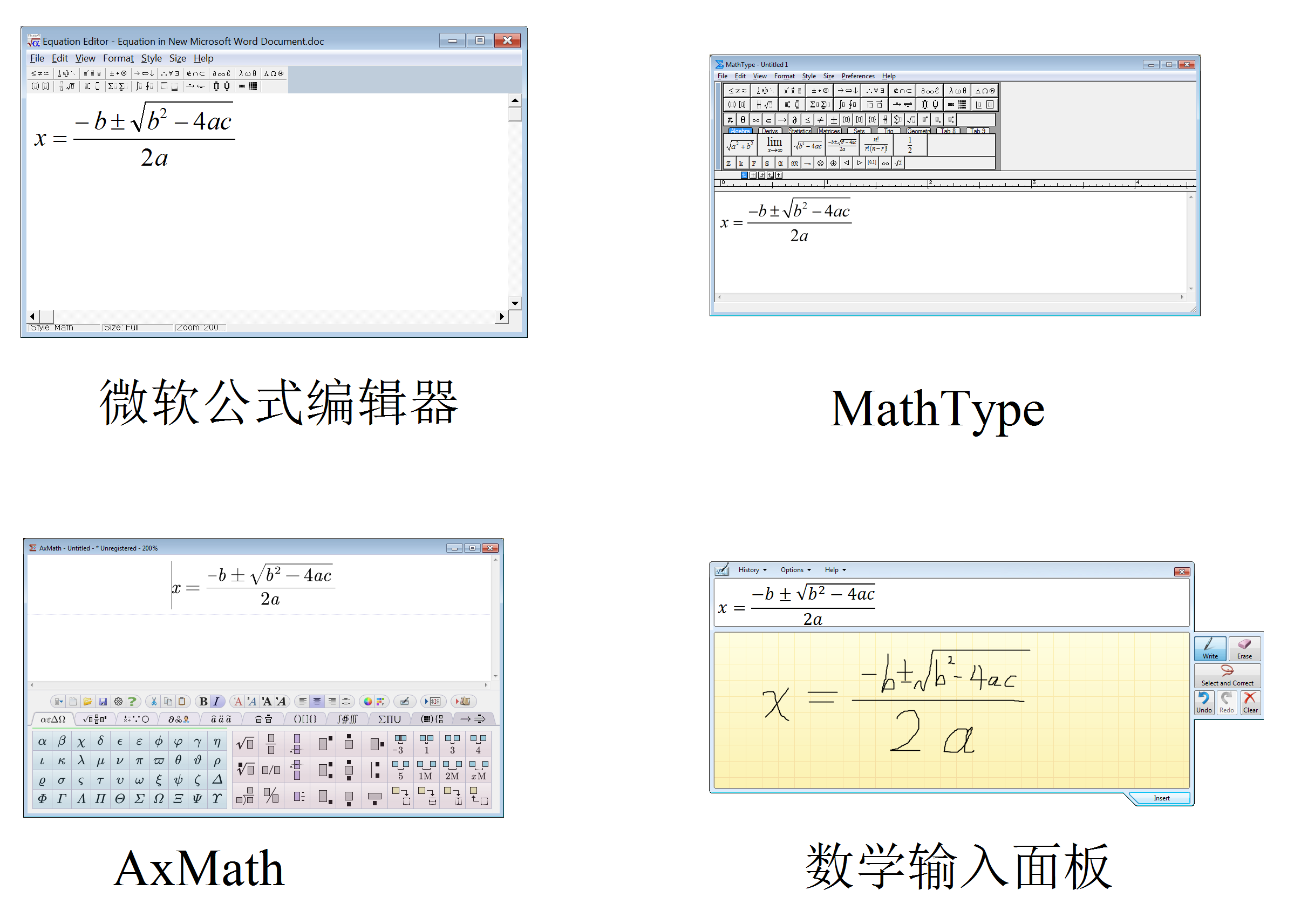
Task: Open MathType relational symbols palette ≤≠≈
Action: (737, 91)
